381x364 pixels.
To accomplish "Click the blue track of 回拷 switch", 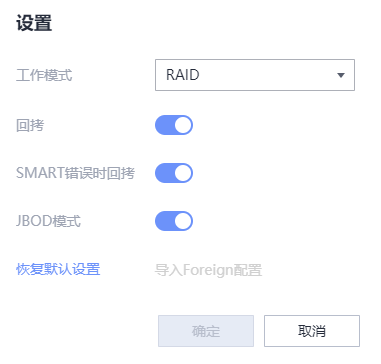I will coord(164,125).
